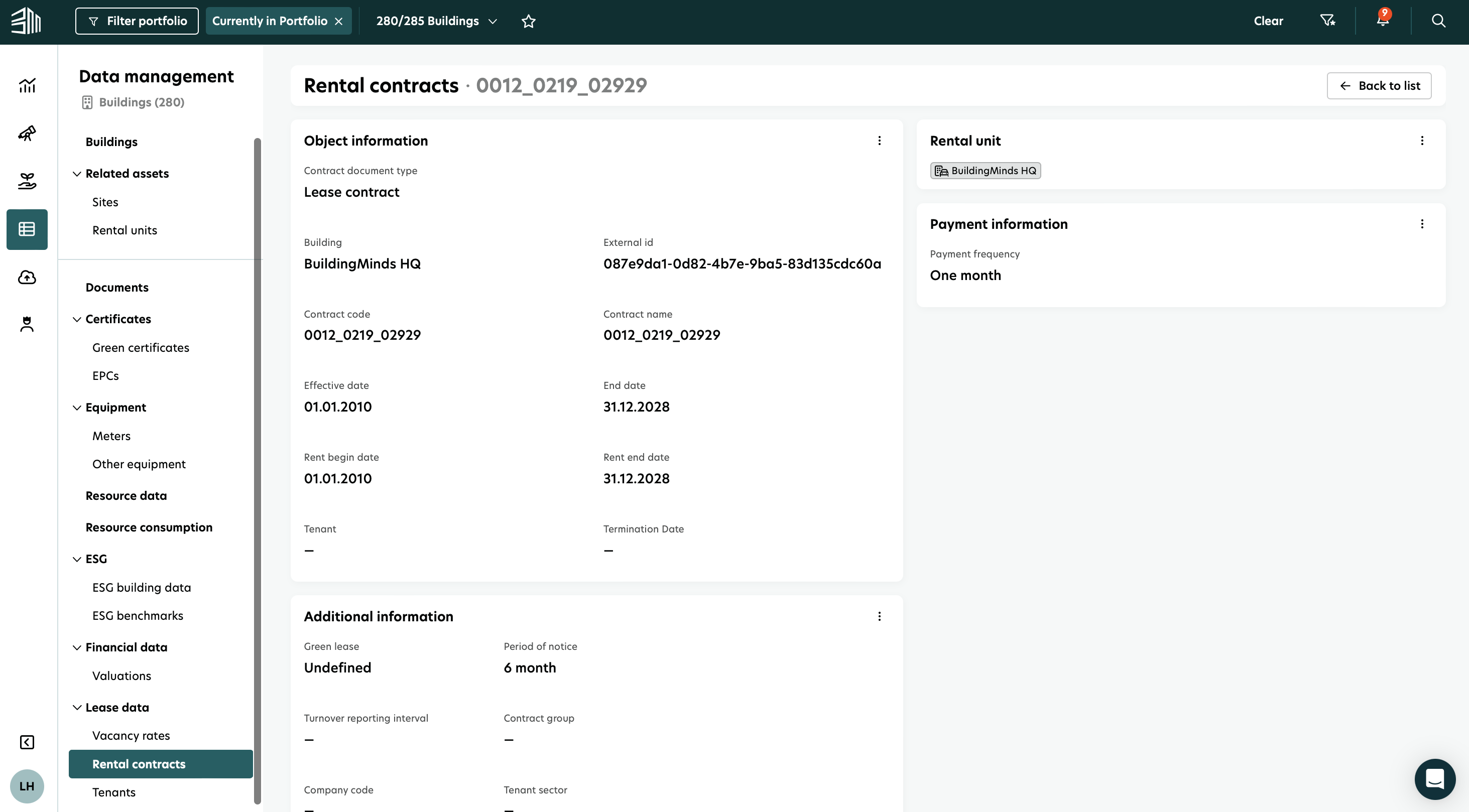Favorite the portfolio with the star icon
The image size is (1469, 812).
coord(528,21)
